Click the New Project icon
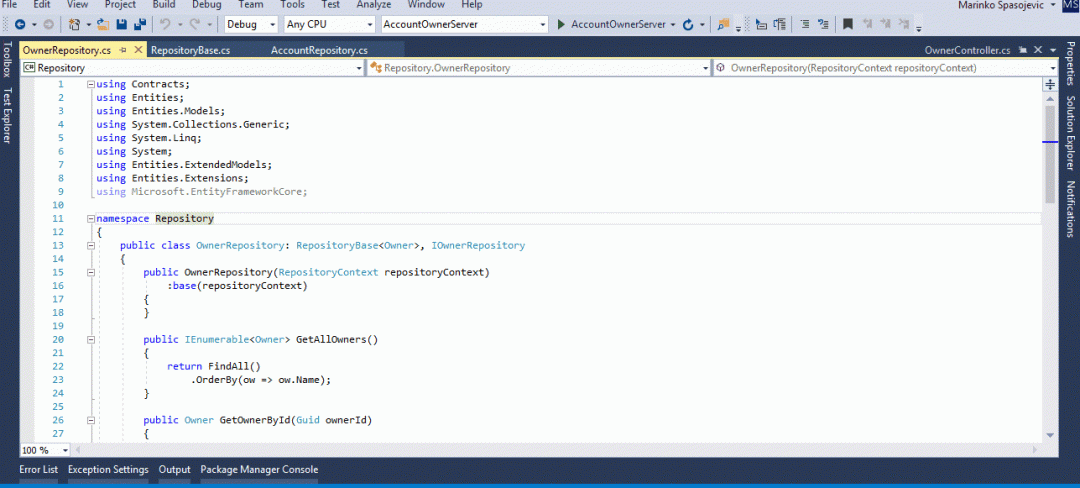This screenshot has width=1080, height=488. [76, 24]
